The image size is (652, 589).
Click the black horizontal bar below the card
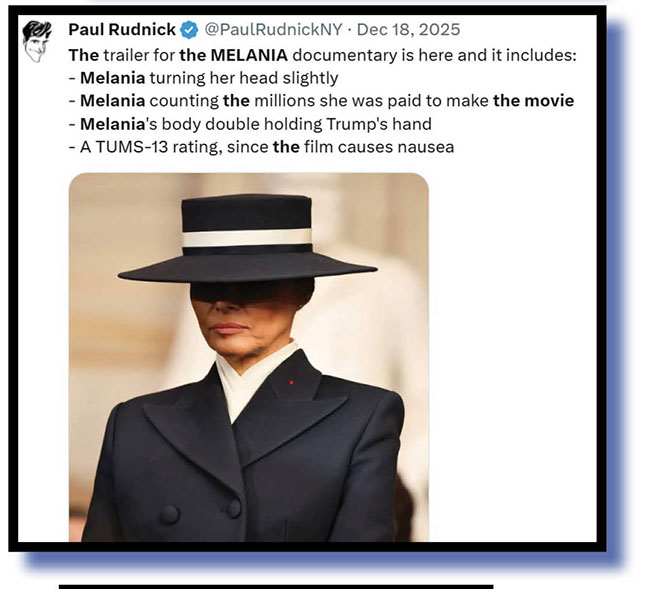click(276, 587)
